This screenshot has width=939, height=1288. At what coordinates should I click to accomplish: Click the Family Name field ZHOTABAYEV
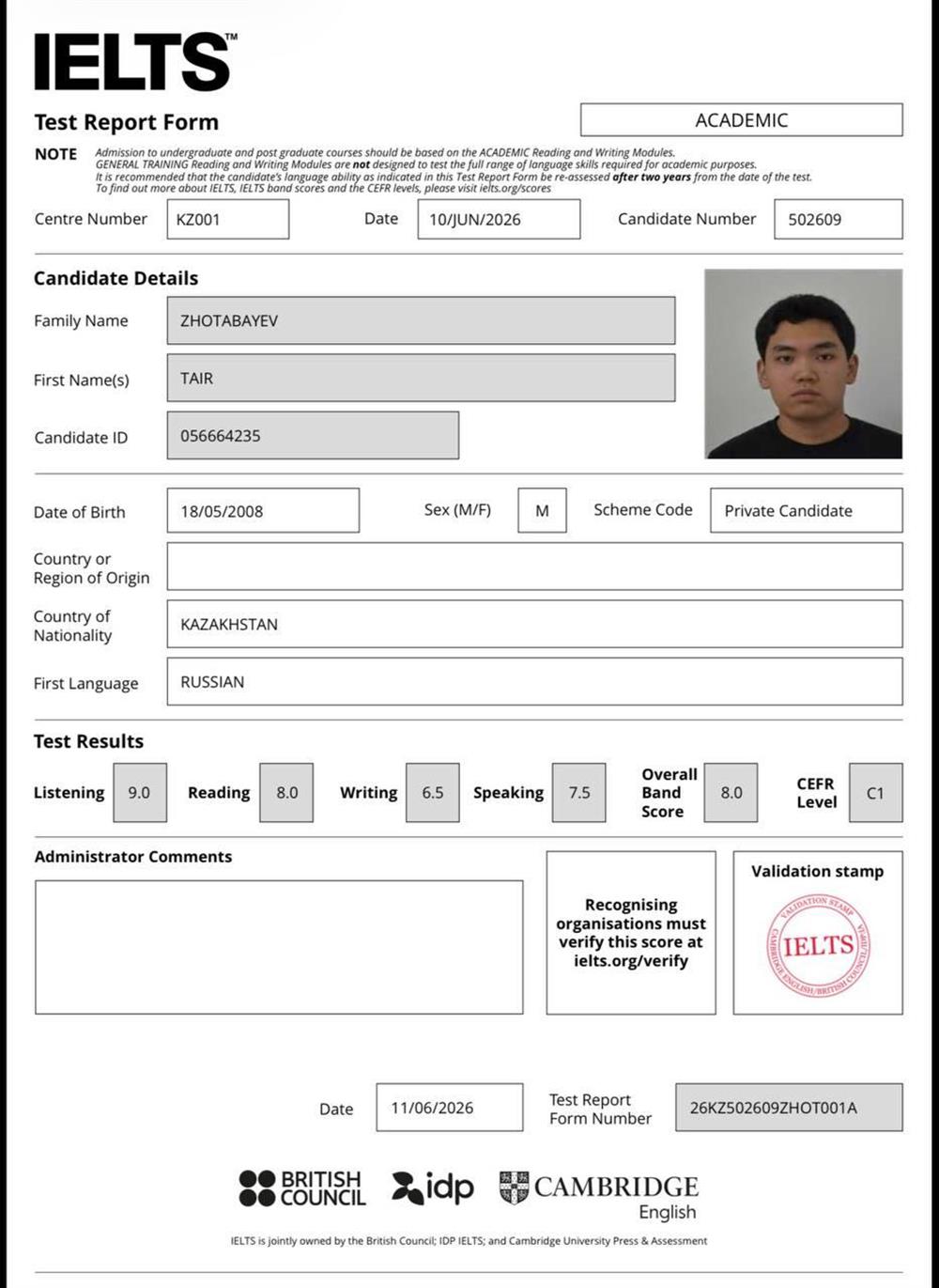tap(421, 320)
